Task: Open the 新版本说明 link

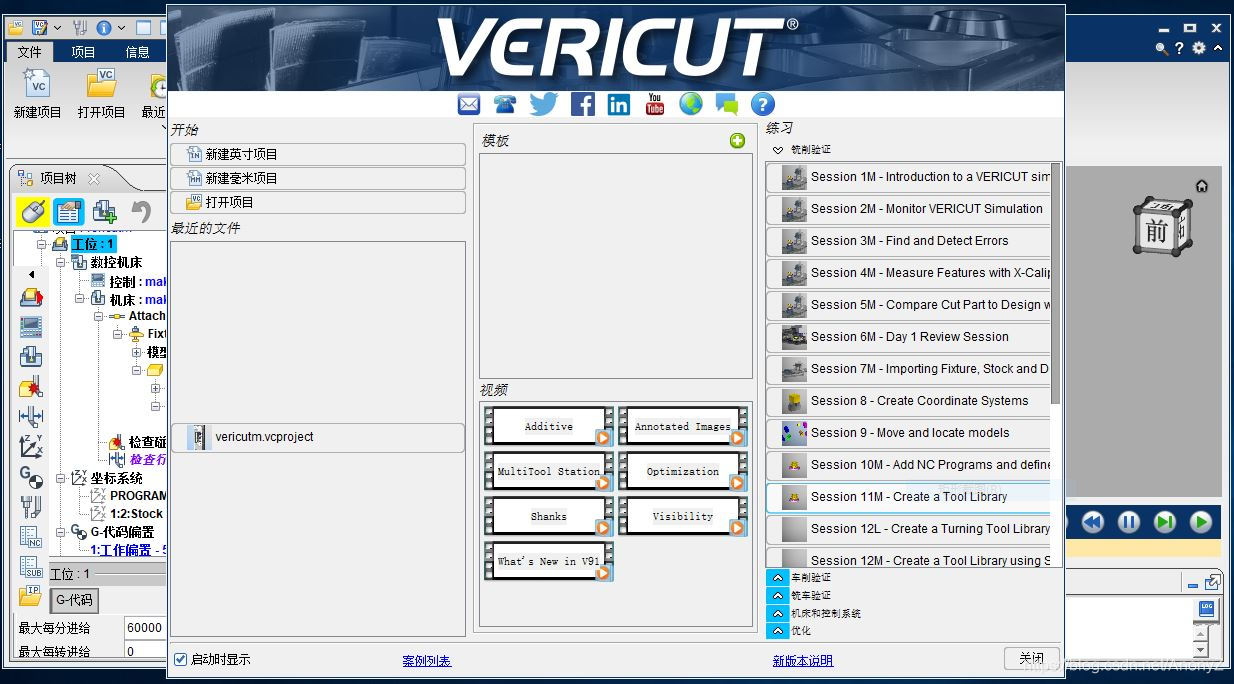Action: pos(802,661)
